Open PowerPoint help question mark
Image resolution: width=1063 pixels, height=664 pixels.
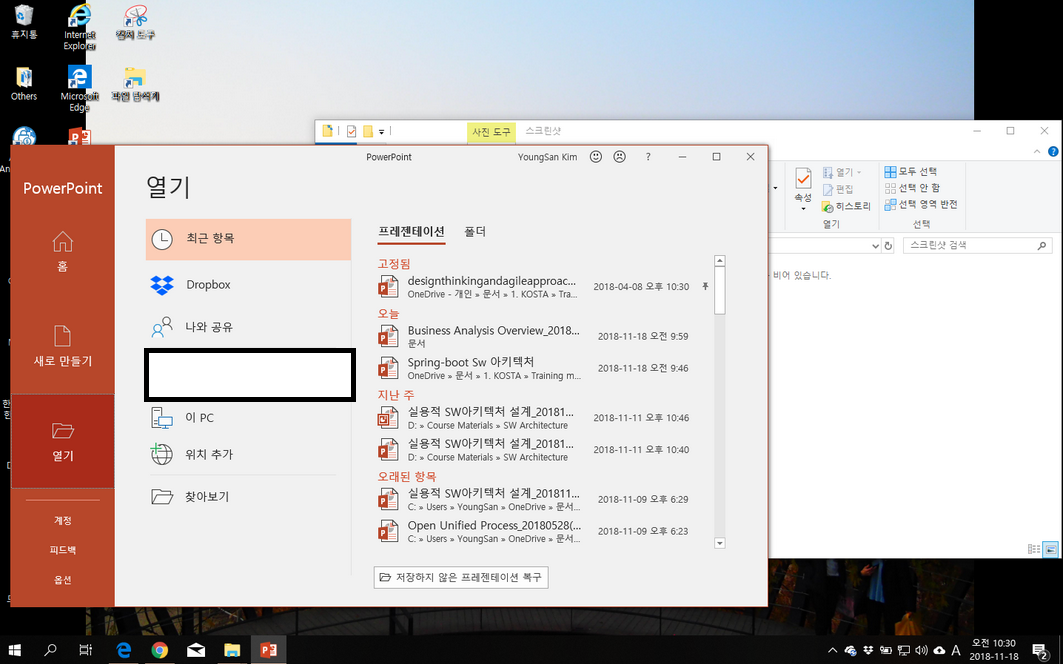point(648,157)
